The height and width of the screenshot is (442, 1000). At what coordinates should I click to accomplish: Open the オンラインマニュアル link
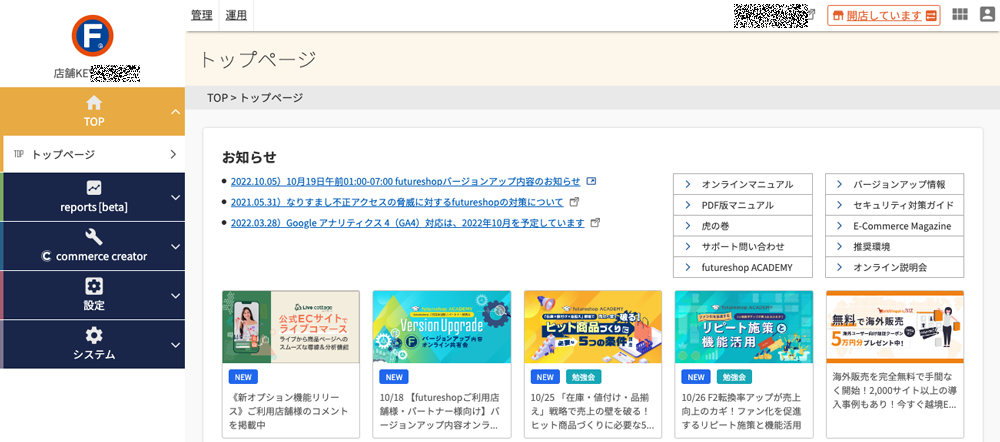pyautogui.click(x=743, y=184)
